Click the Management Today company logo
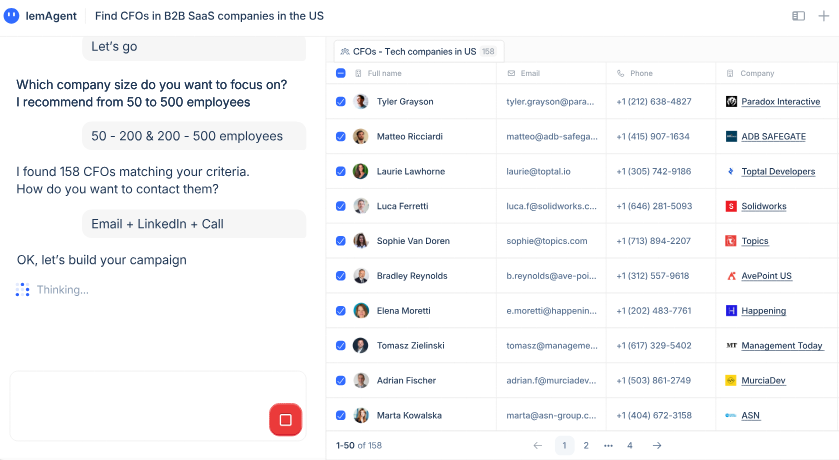This screenshot has width=839, height=460. click(x=731, y=346)
